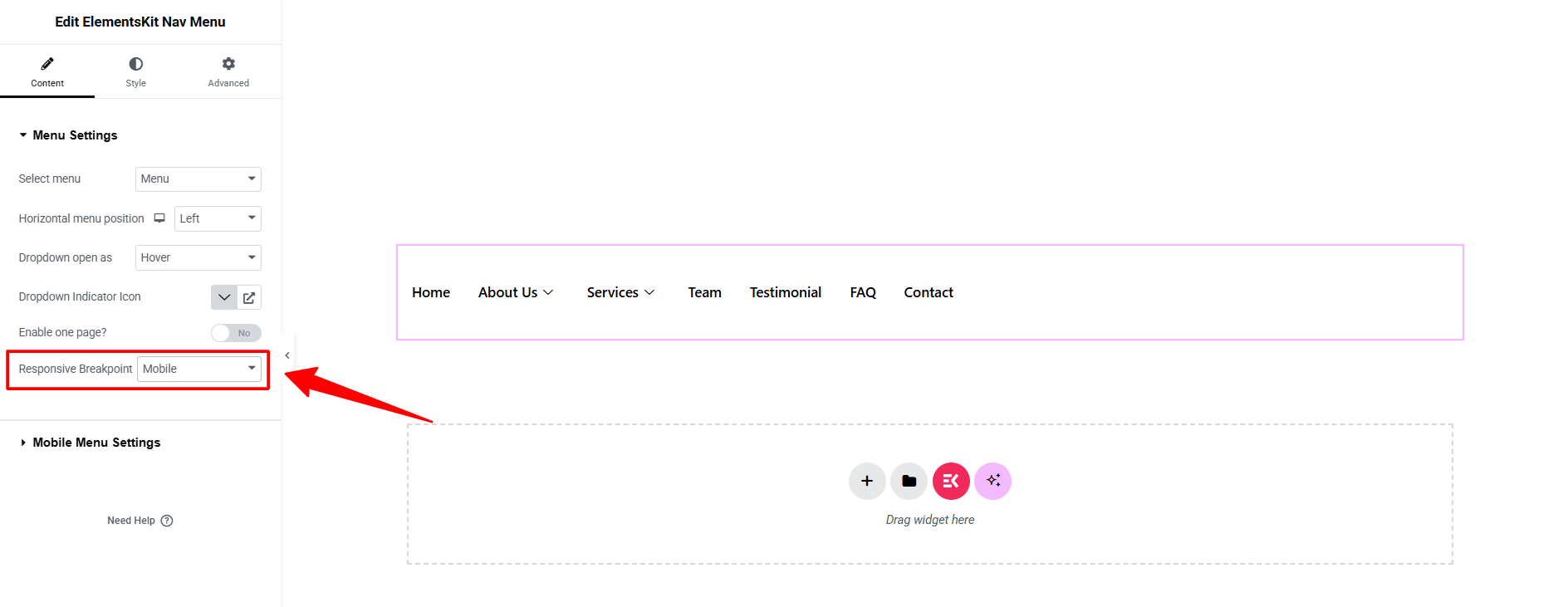Expand the Mobile Menu Settings section
The height and width of the screenshot is (607, 1568).
coord(96,443)
